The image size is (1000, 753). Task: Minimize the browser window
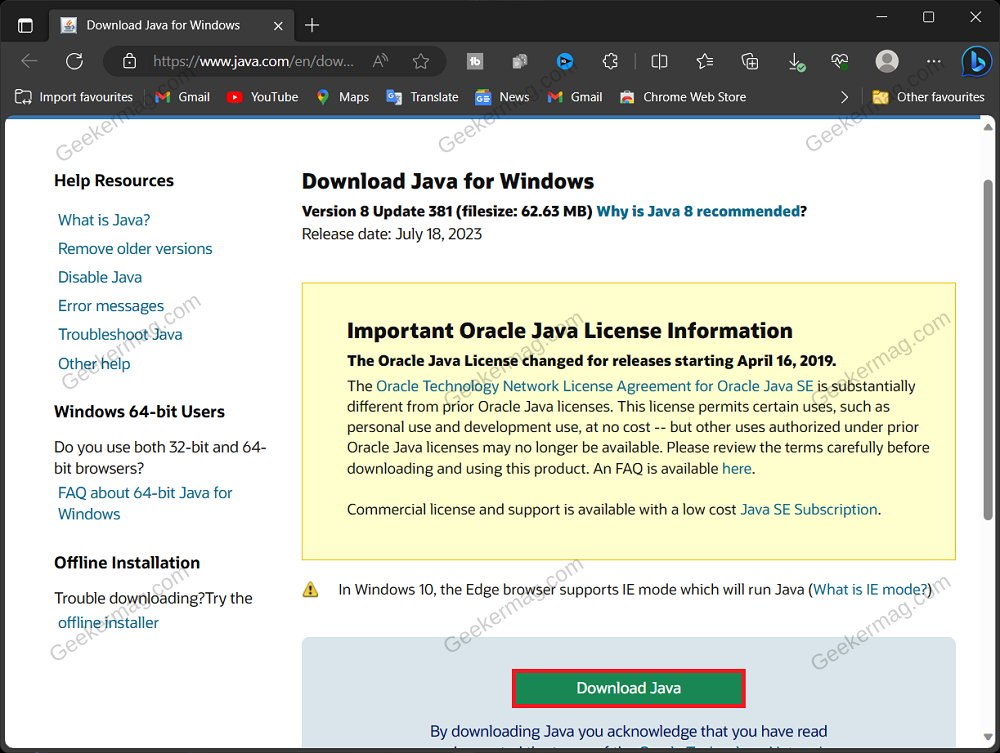pyautogui.click(x=881, y=17)
